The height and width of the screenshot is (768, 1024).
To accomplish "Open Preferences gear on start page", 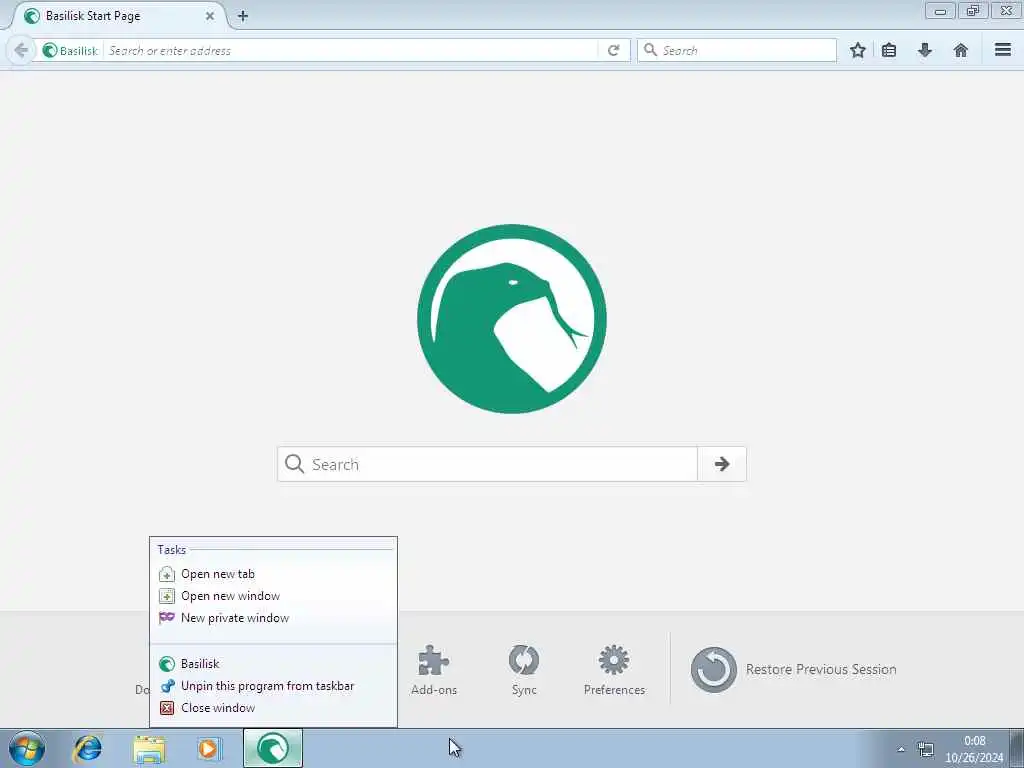I will [614, 670].
